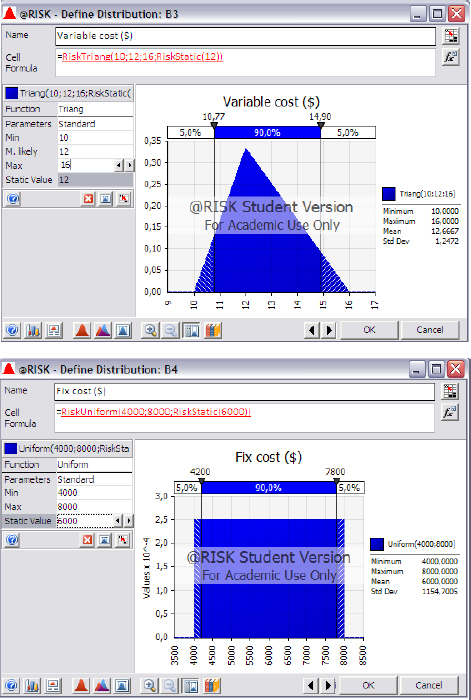Screen dimensions: 471x700
Task: Click the blue Uniform color swatch in B4 panel header
Action: tap(11, 449)
